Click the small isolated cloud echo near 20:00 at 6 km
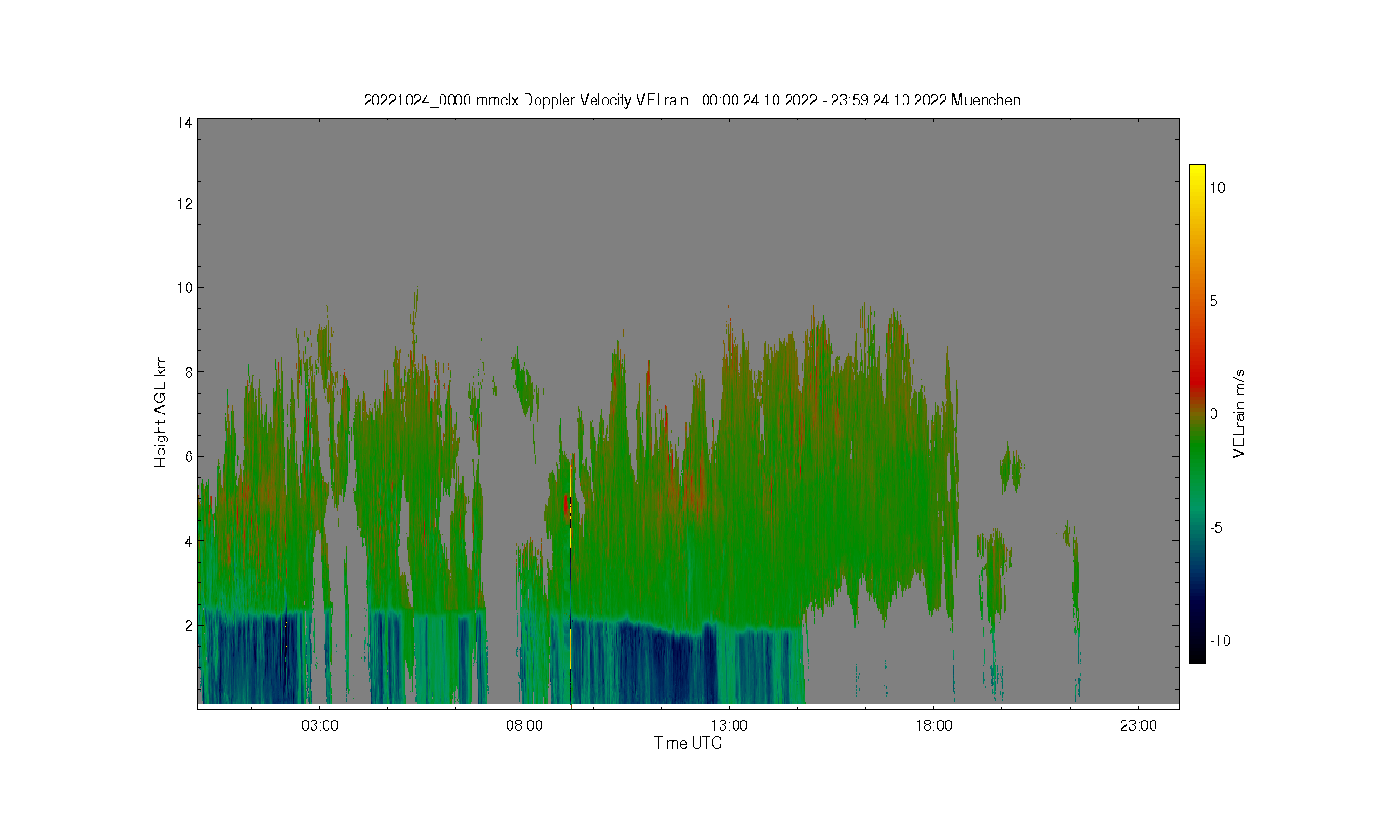This screenshot has width=1400, height=840. coord(1010,469)
